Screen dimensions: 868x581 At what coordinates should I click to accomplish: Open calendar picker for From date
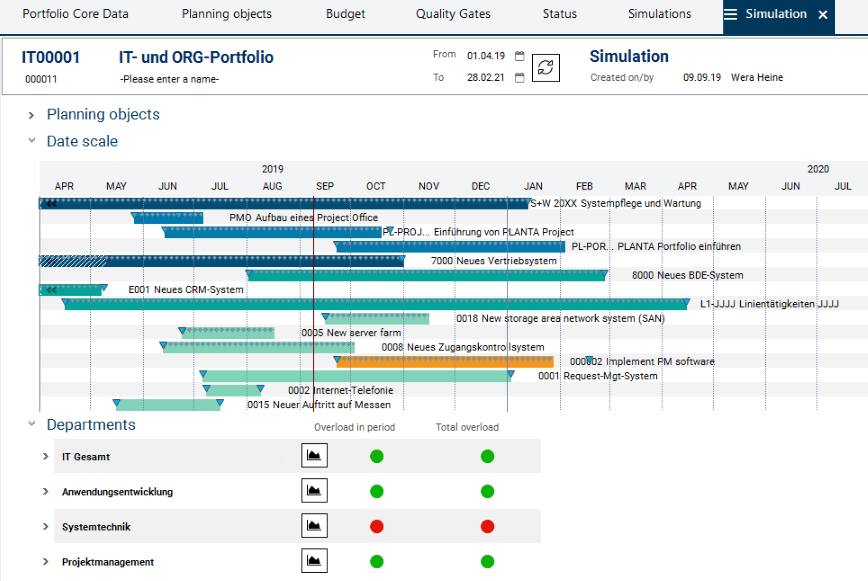(x=519, y=56)
